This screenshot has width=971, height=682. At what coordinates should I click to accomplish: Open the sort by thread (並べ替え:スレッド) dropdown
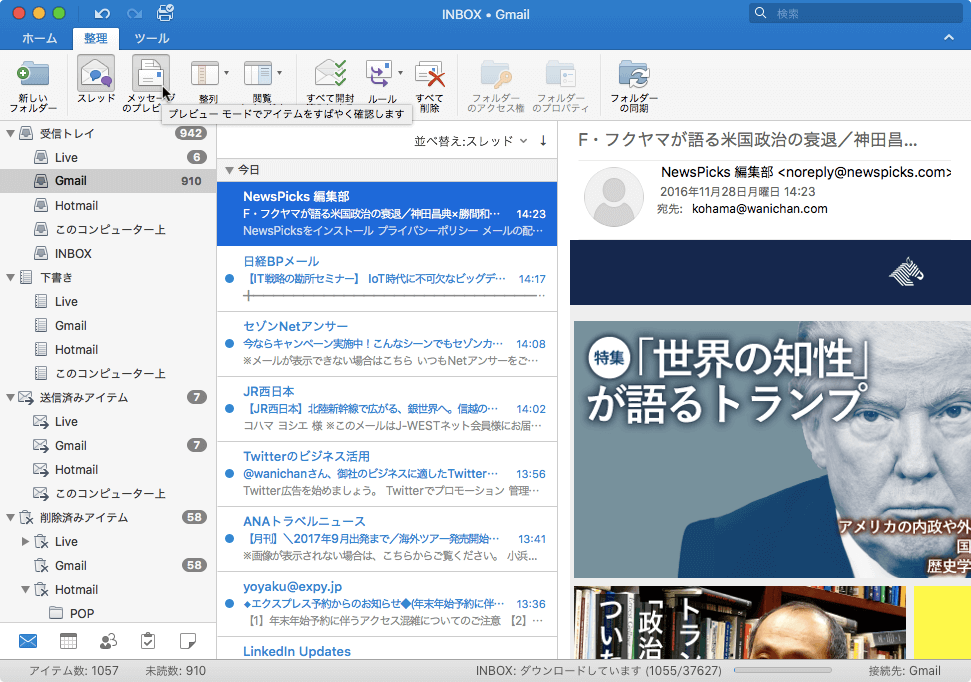[x=470, y=141]
